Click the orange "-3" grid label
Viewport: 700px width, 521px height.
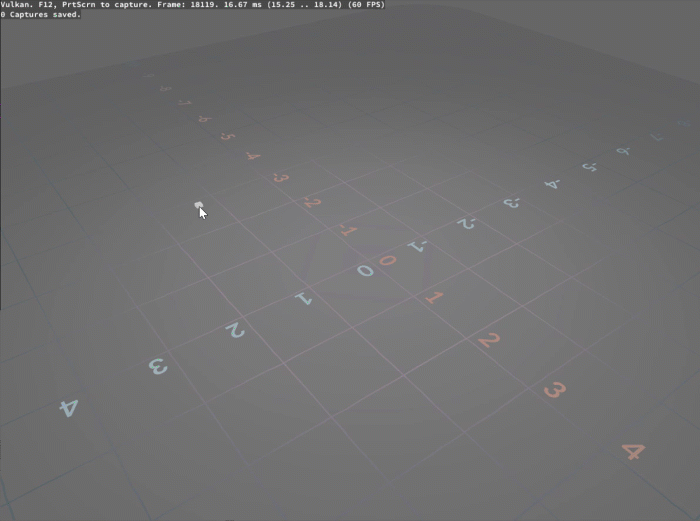[x=281, y=178]
